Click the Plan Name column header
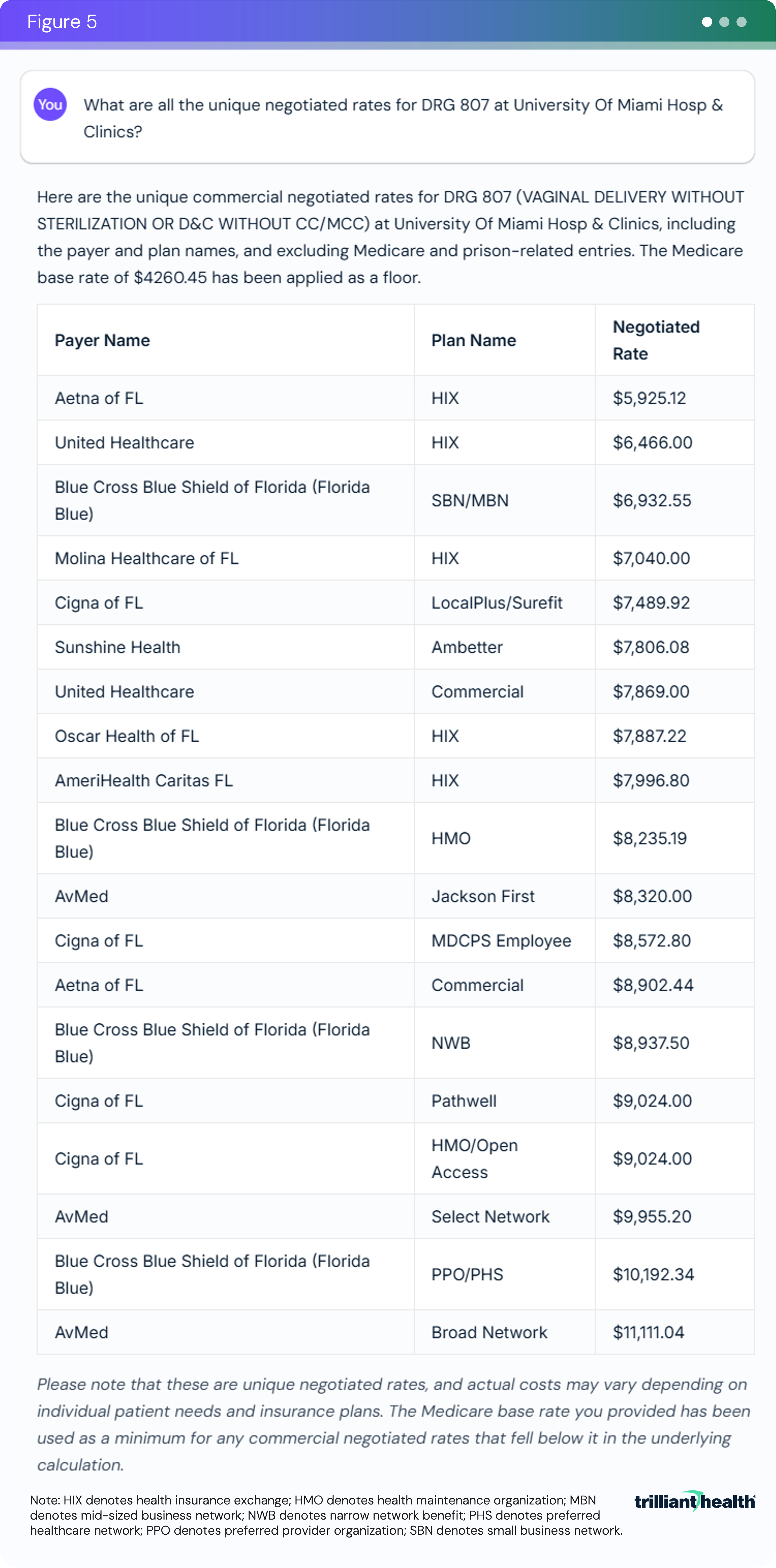Image resolution: width=776 pixels, height=1568 pixels. coord(473,340)
